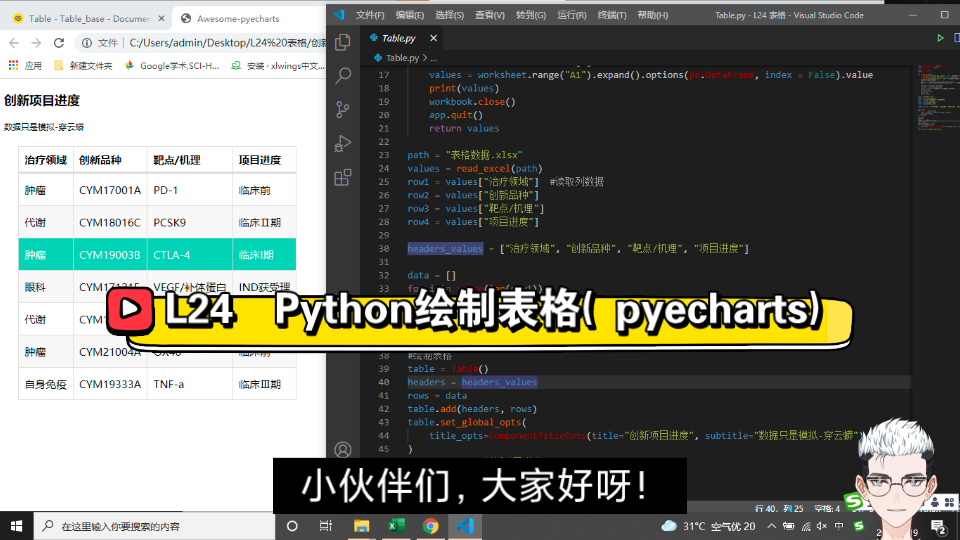The height and width of the screenshot is (540, 960).
Task: Show hidden system tray icons
Action: point(771,526)
